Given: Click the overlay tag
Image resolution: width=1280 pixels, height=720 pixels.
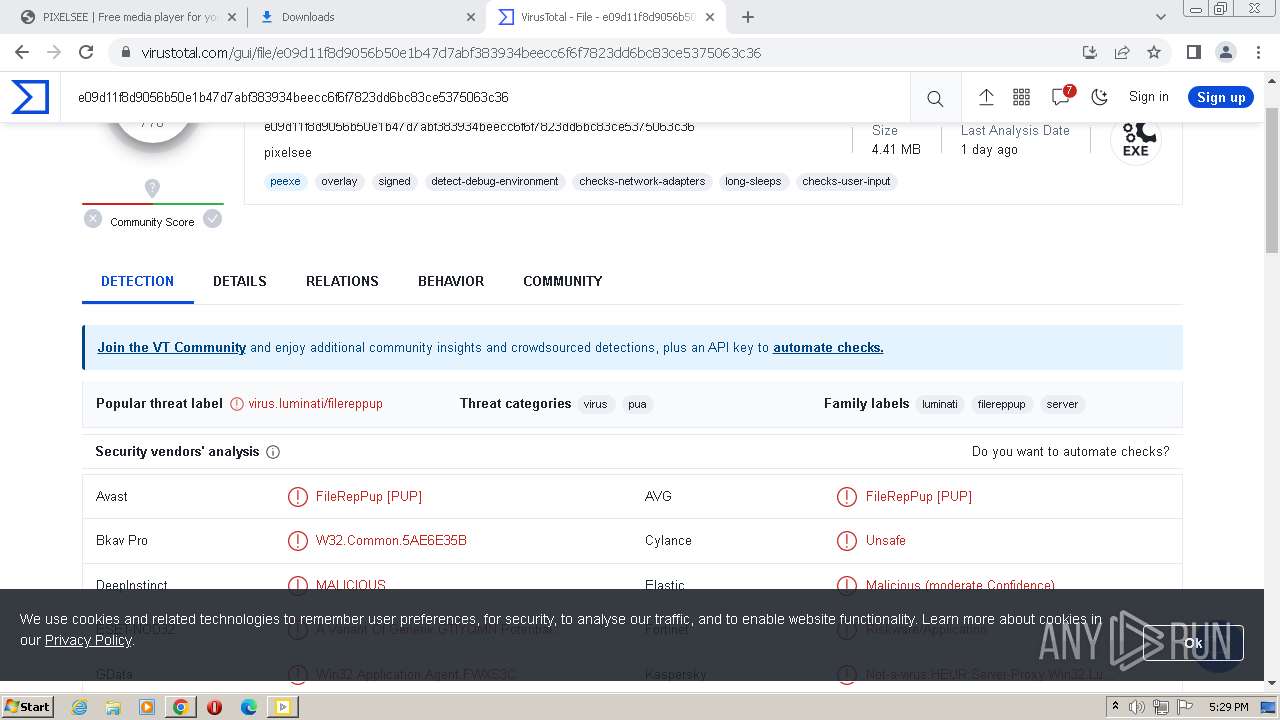Looking at the screenshot, I should (339, 181).
